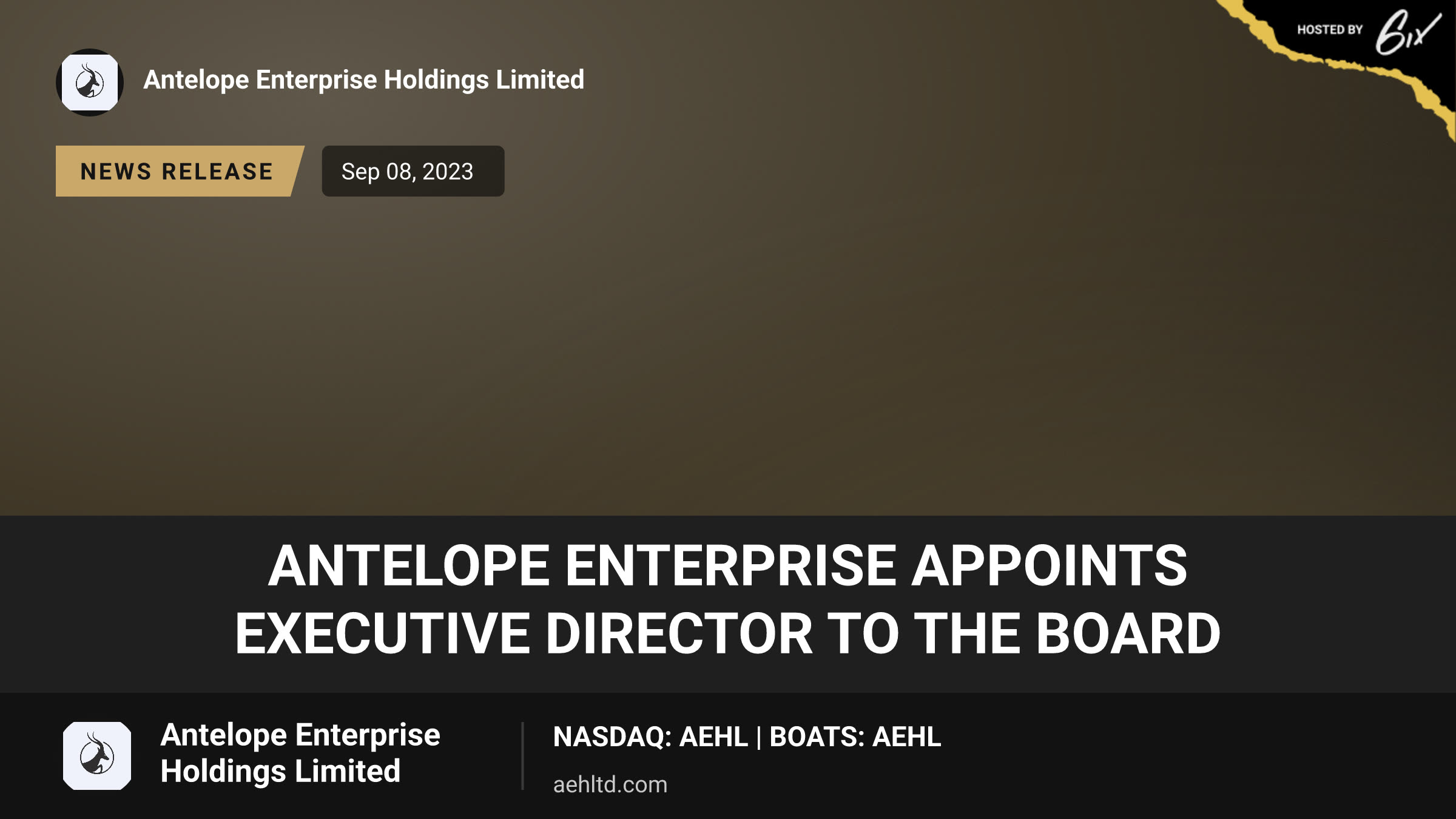Click the ANTELOPE ENTERPRISE APPOINTS headline line
The height and width of the screenshot is (819, 1456).
point(727,565)
